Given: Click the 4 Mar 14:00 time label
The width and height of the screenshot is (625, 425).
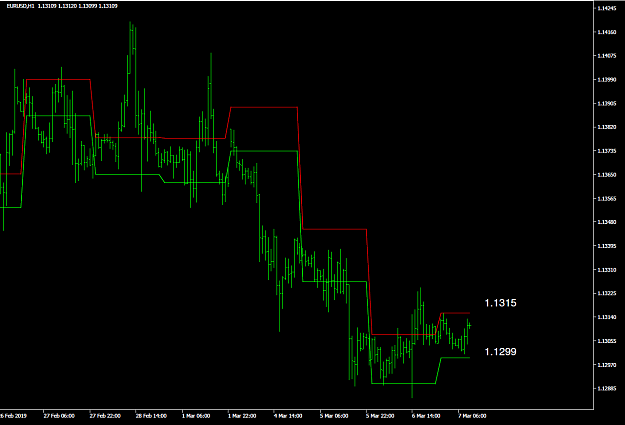Looking at the screenshot, I should point(288,416).
